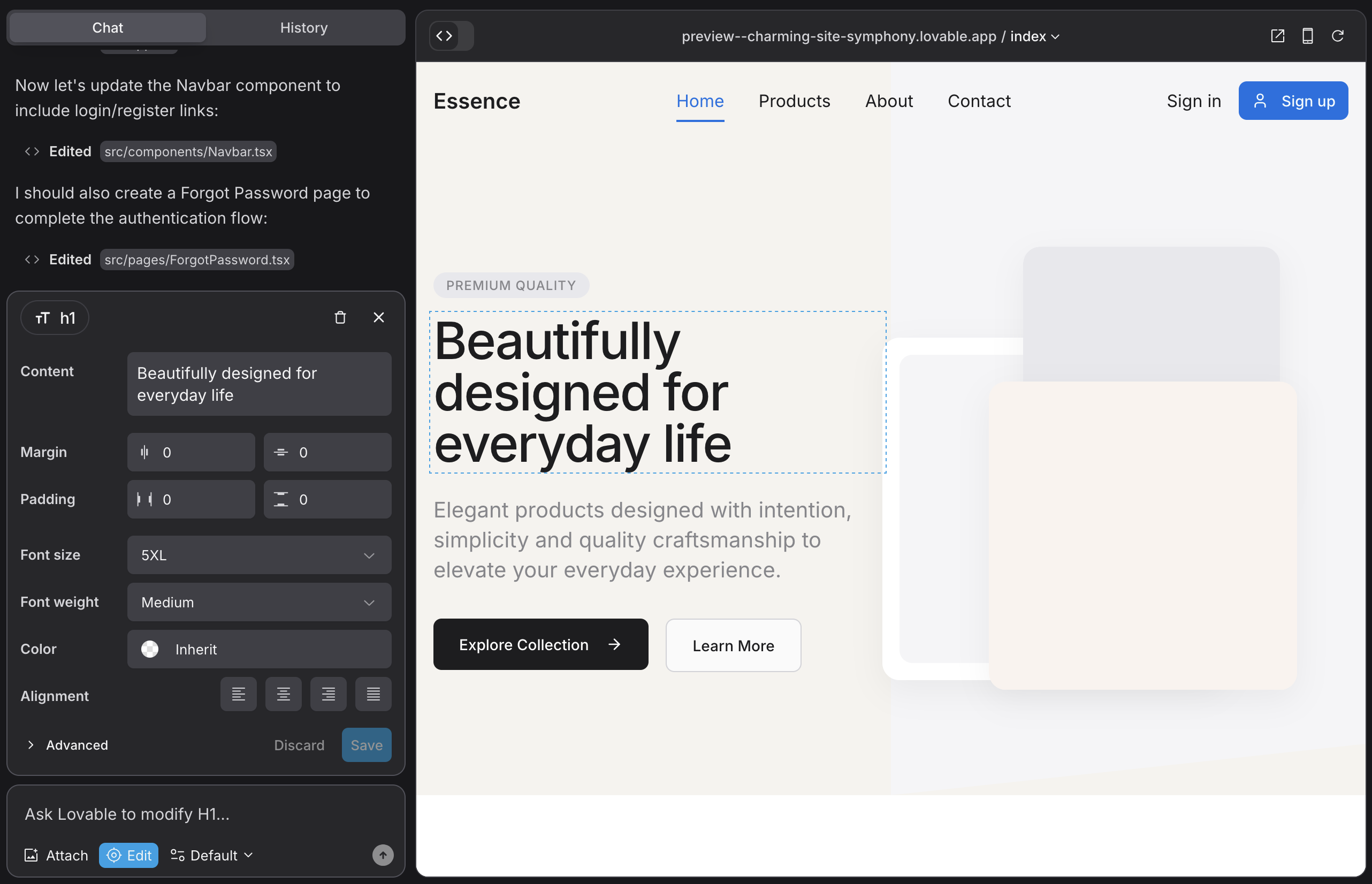This screenshot has height=884, width=1372.
Task: Open the Inherit color swatch picker
Action: point(150,649)
